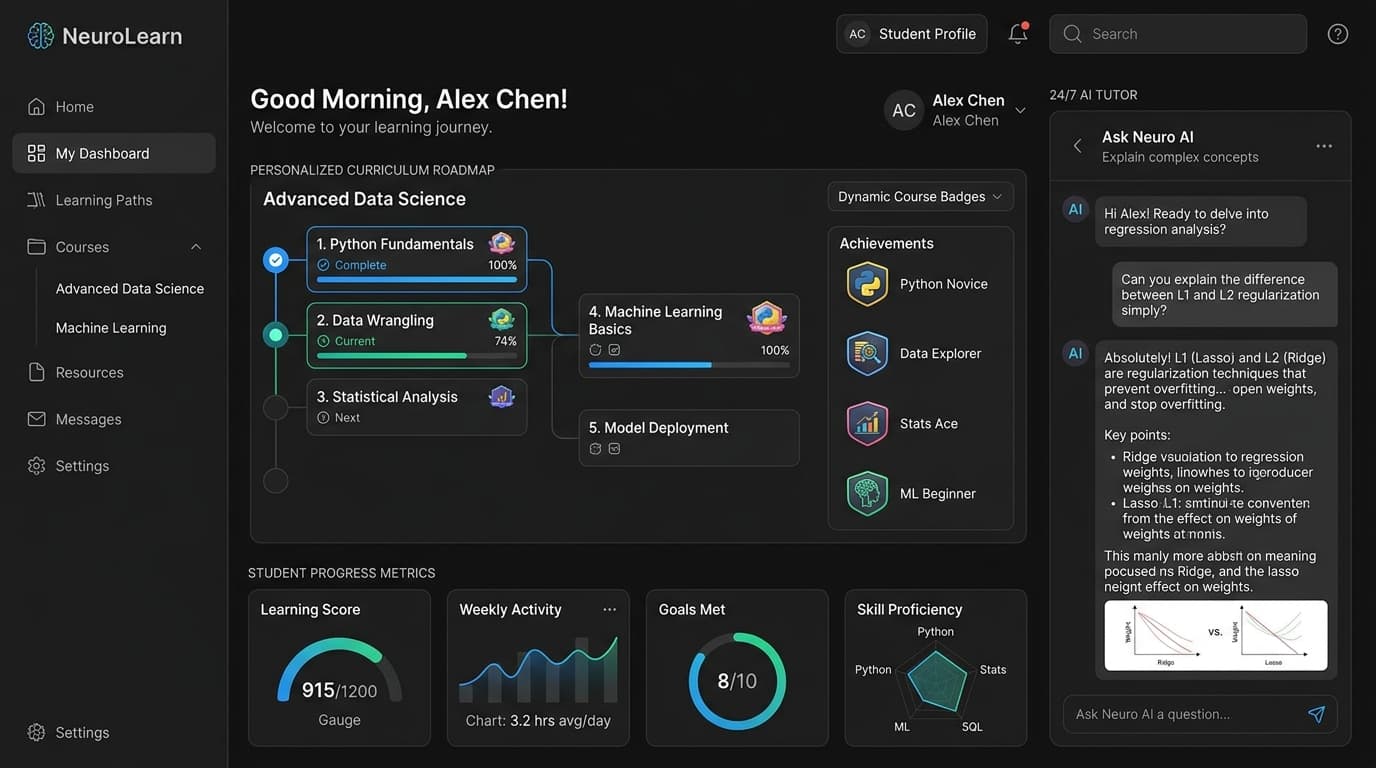This screenshot has width=1376, height=768.
Task: Select My Dashboard in the sidebar
Action: point(114,153)
